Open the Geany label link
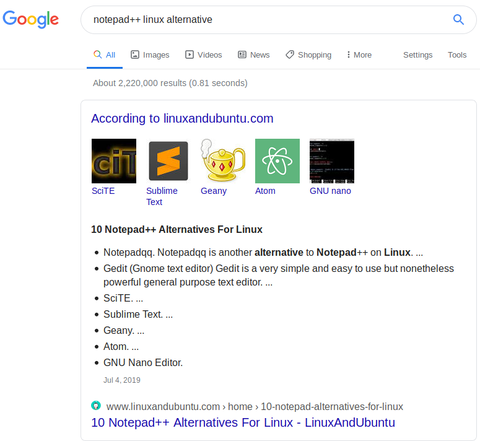Viewport: 480px width, 441px height. (214, 191)
